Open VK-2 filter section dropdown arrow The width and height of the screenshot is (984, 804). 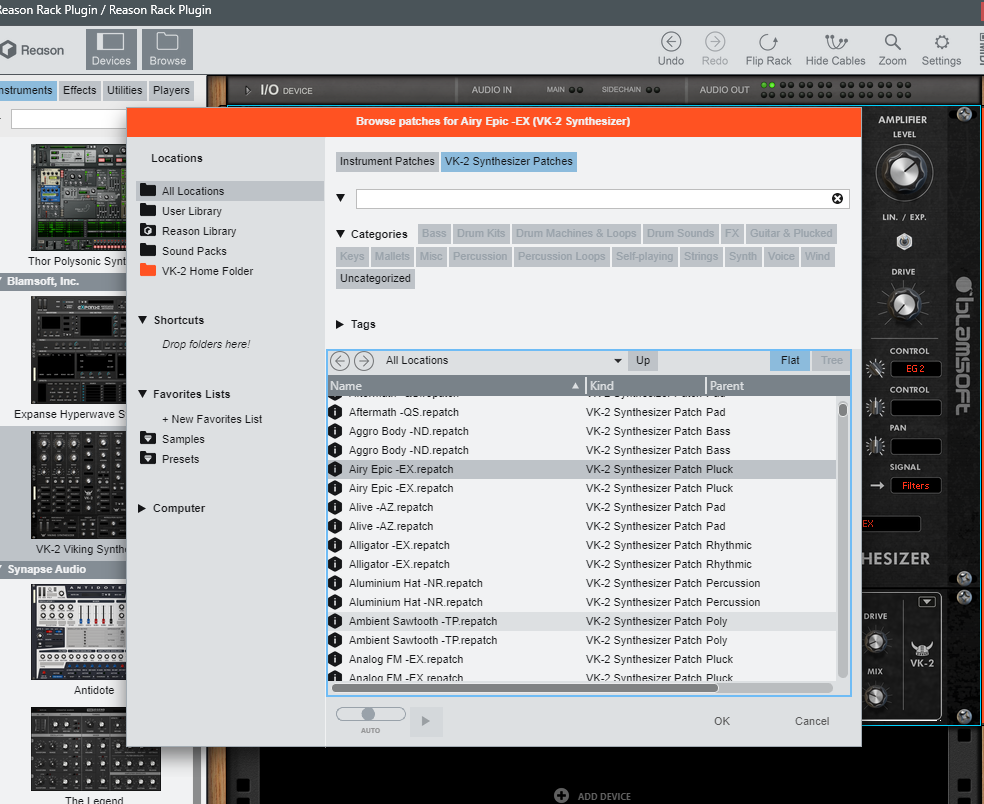pyautogui.click(x=927, y=602)
